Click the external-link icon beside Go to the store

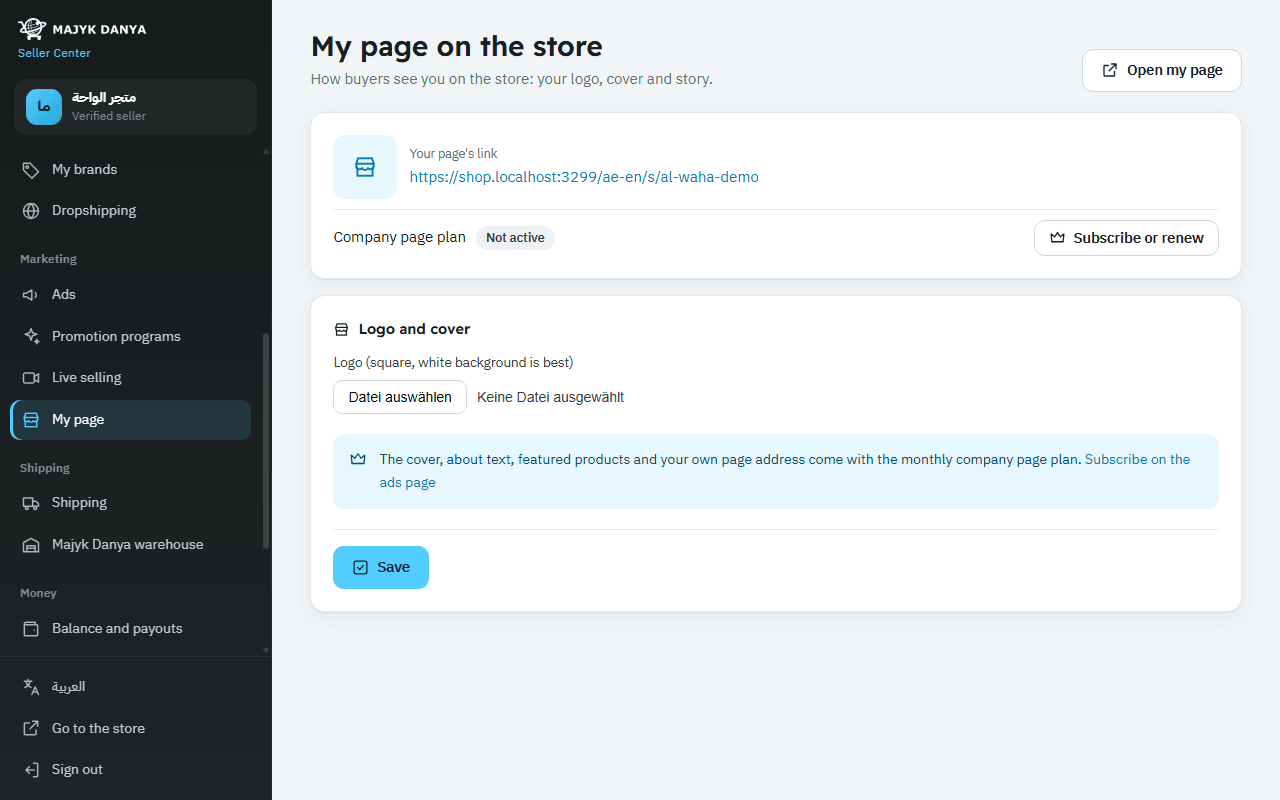point(31,729)
